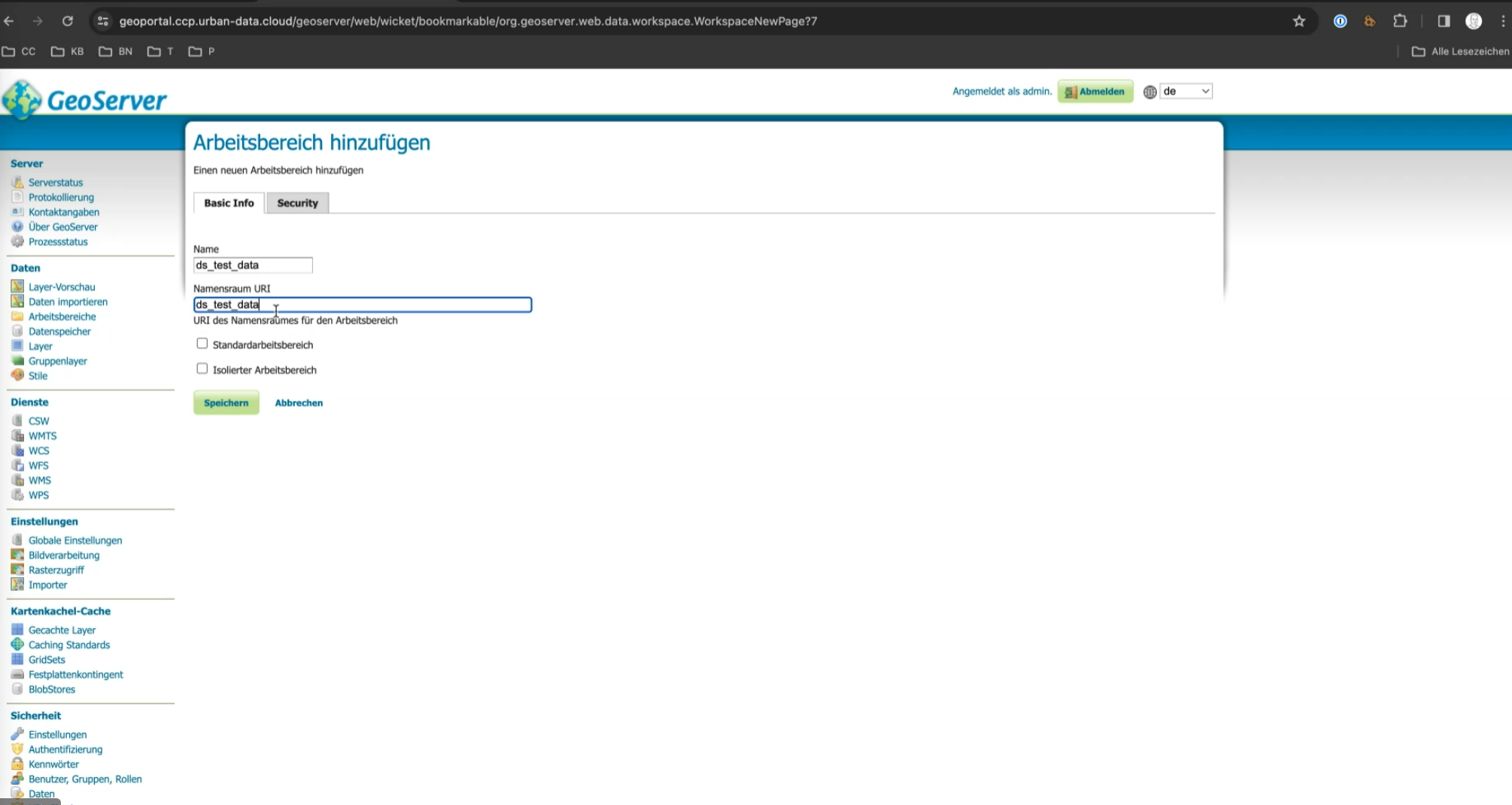Open the KB bookmarks folder
The image size is (1512, 805).
coord(68,51)
